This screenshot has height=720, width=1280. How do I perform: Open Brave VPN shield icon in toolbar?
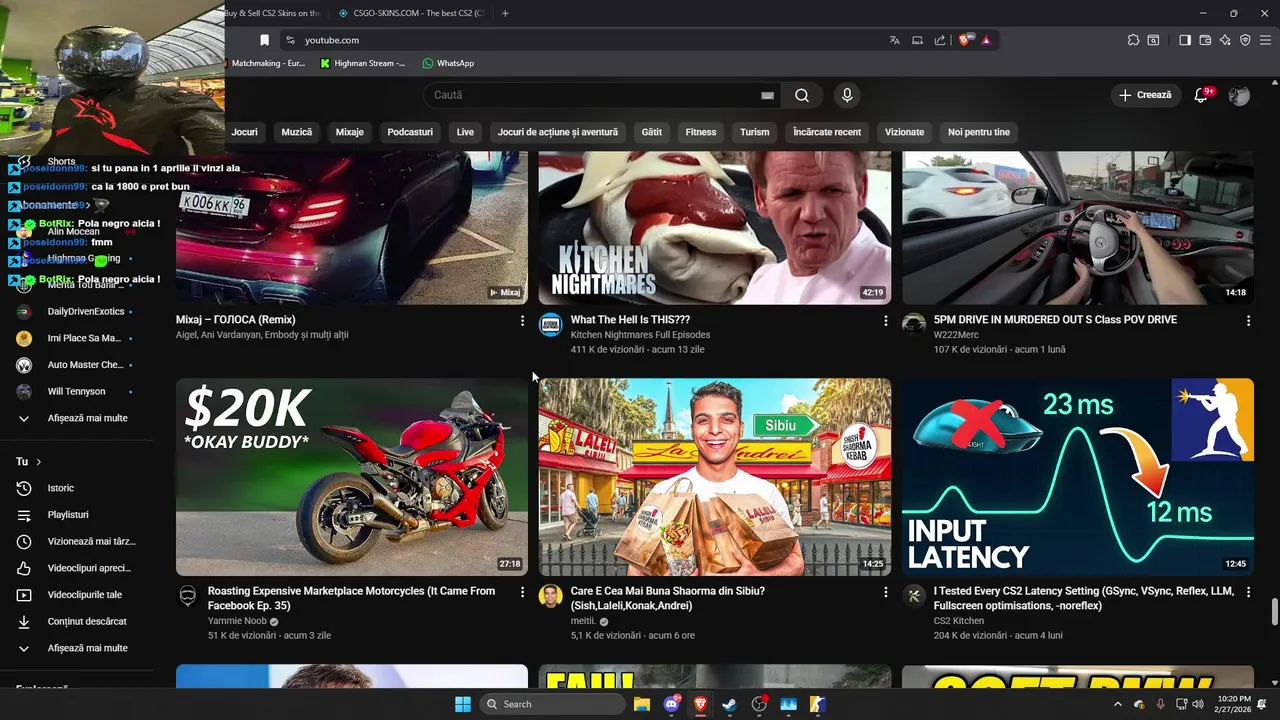pyautogui.click(x=1245, y=40)
